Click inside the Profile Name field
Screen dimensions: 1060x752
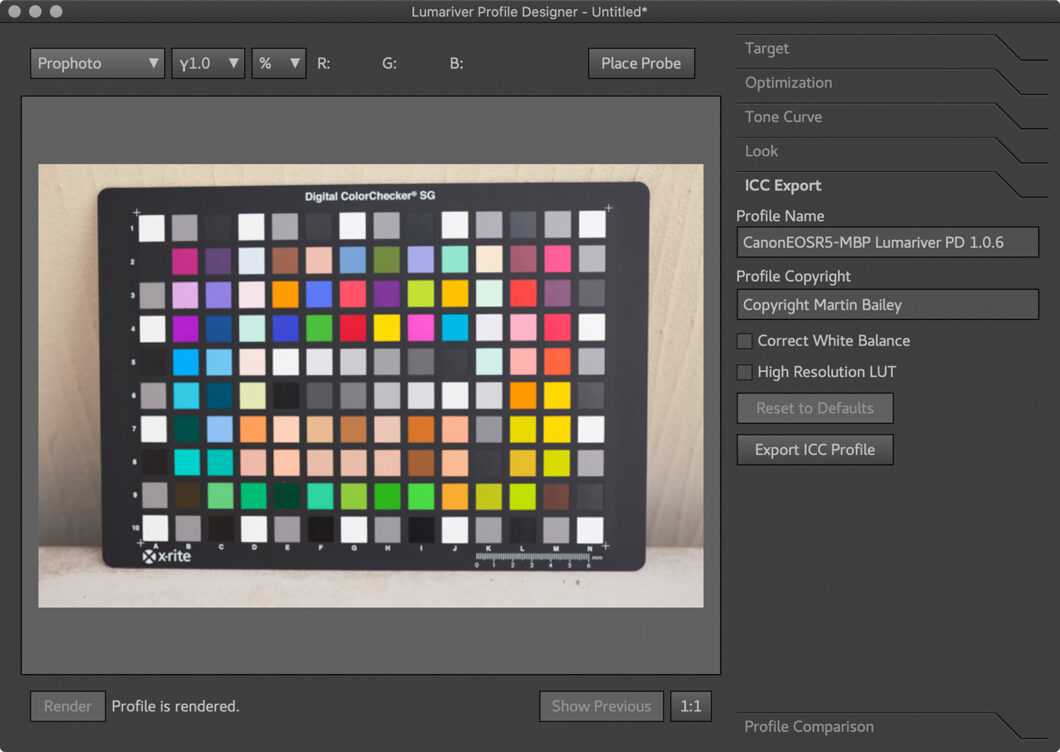coord(887,242)
